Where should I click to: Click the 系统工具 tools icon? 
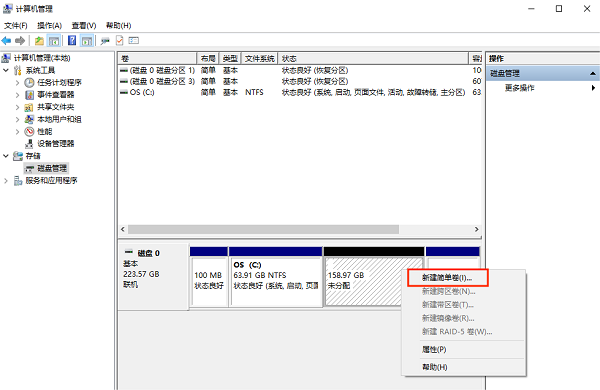click(x=18, y=70)
